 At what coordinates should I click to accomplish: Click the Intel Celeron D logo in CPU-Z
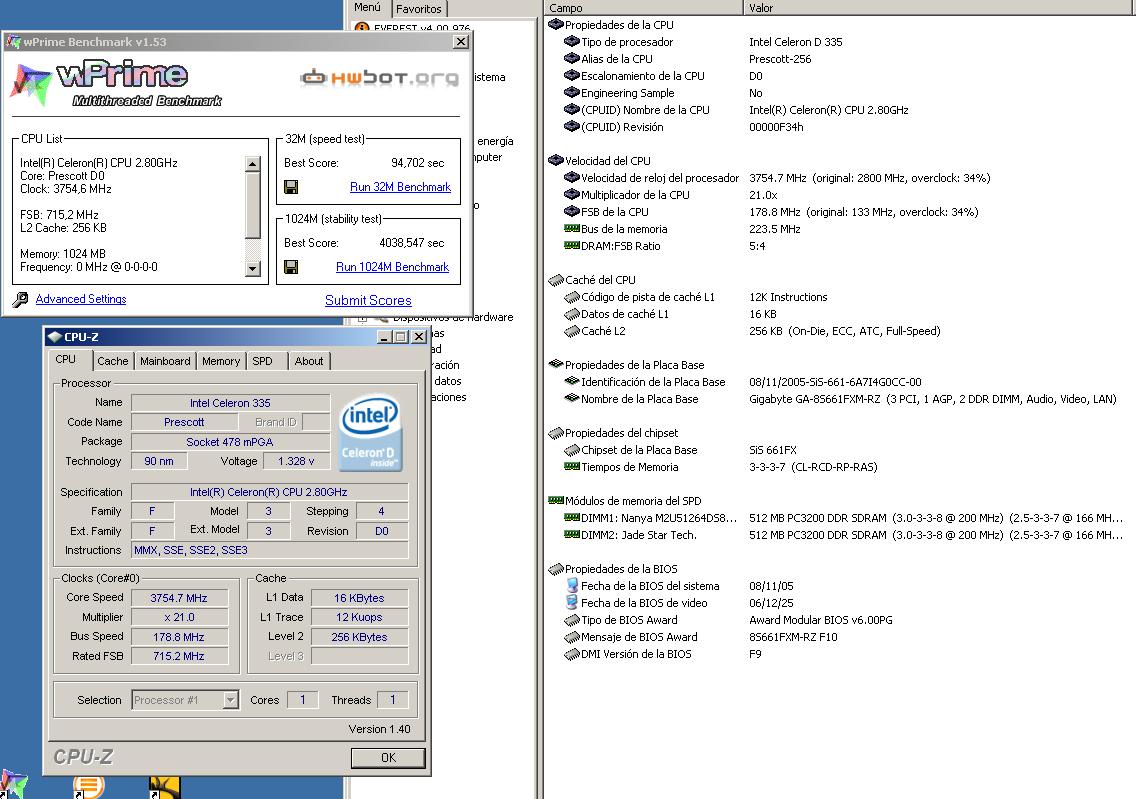pyautogui.click(x=369, y=432)
